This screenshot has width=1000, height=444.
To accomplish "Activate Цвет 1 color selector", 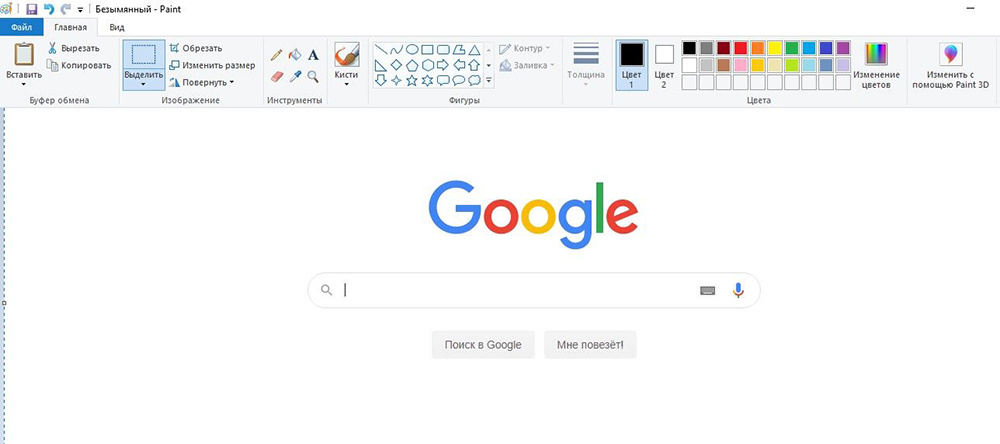I will pyautogui.click(x=632, y=65).
